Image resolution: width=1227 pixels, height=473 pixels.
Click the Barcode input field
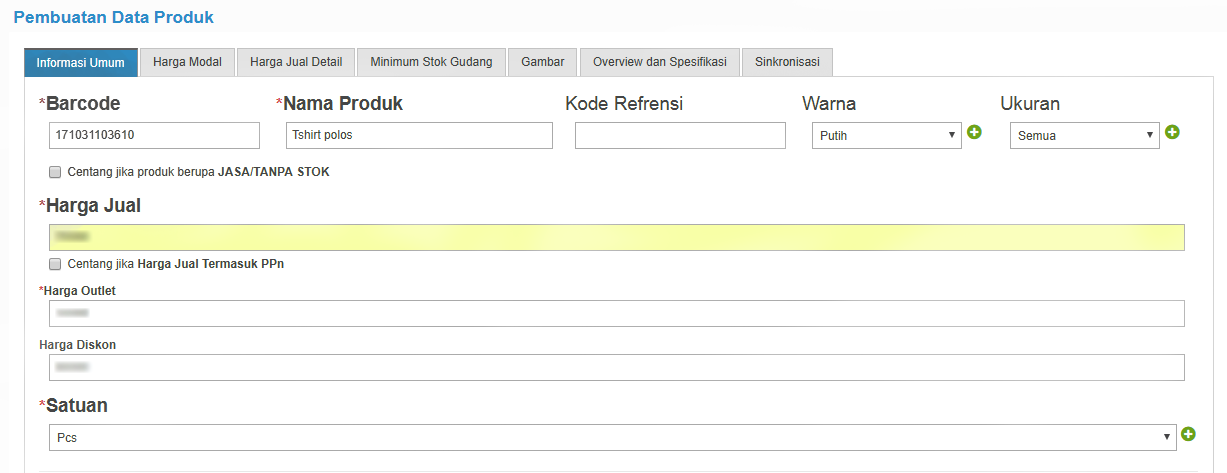click(x=154, y=135)
